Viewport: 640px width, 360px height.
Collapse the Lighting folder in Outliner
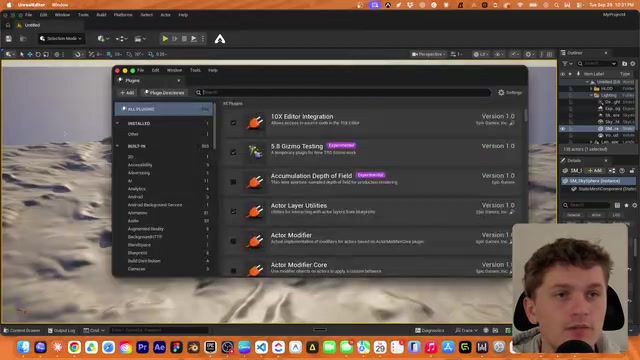(x=591, y=95)
